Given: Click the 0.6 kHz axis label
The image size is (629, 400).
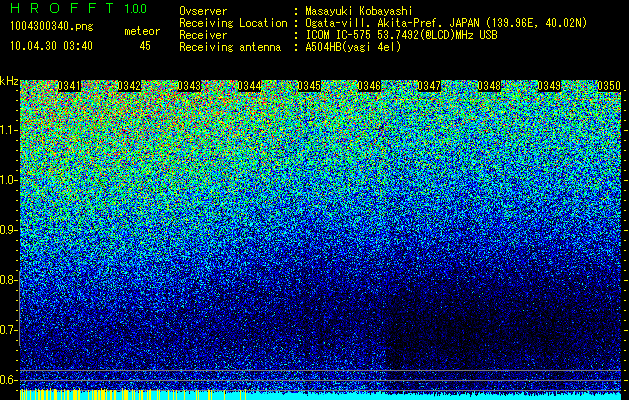Looking at the screenshot, I should 8,380.
